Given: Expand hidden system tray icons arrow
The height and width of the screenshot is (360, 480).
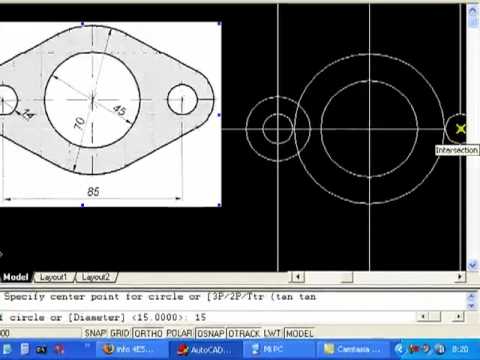Looking at the screenshot, I should 399,349.
